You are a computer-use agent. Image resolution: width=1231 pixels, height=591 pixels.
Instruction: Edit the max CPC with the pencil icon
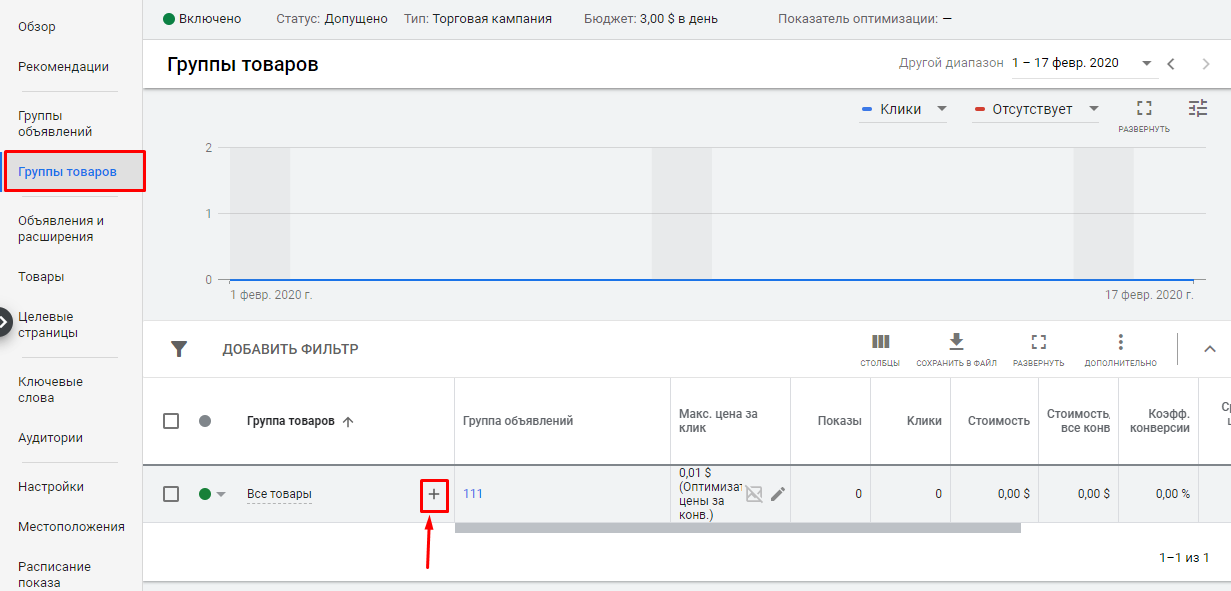[x=778, y=493]
